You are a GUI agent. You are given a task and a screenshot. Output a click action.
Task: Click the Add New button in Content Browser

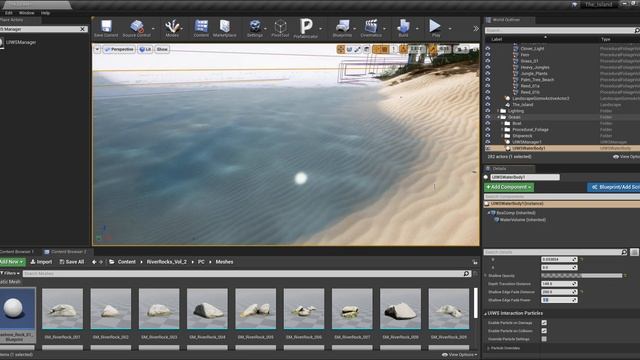pos(12,262)
